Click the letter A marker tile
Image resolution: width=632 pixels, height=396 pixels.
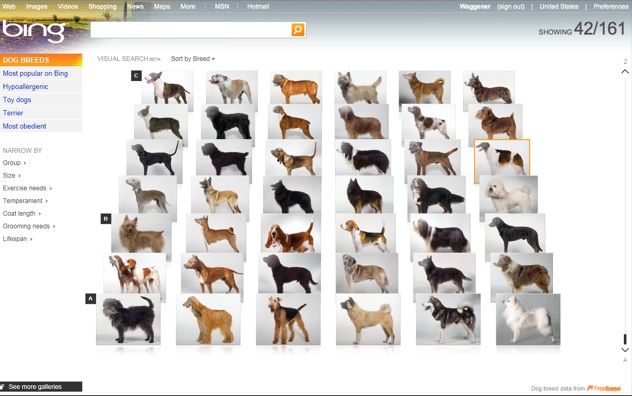(x=91, y=299)
